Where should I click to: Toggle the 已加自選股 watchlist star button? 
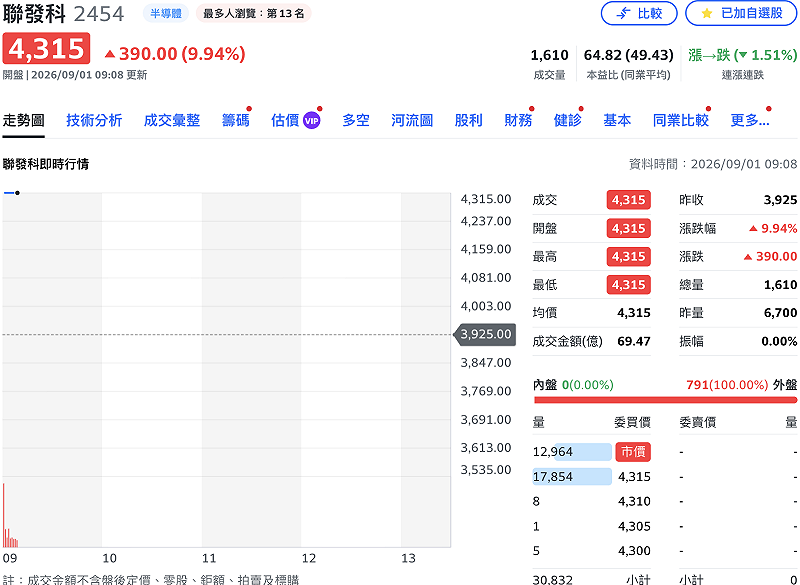pos(742,13)
